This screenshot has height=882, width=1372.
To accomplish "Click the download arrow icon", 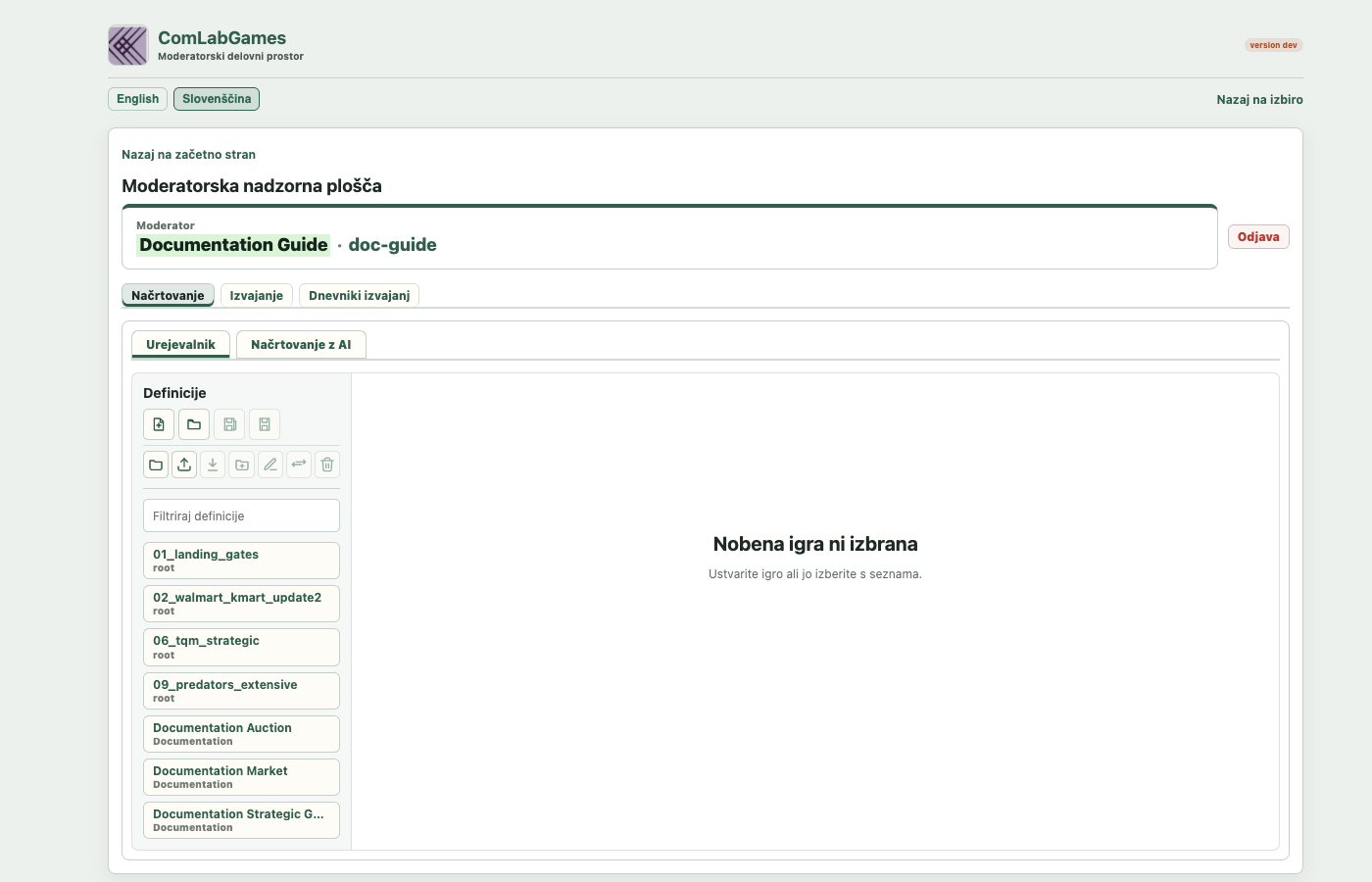I will [x=213, y=465].
